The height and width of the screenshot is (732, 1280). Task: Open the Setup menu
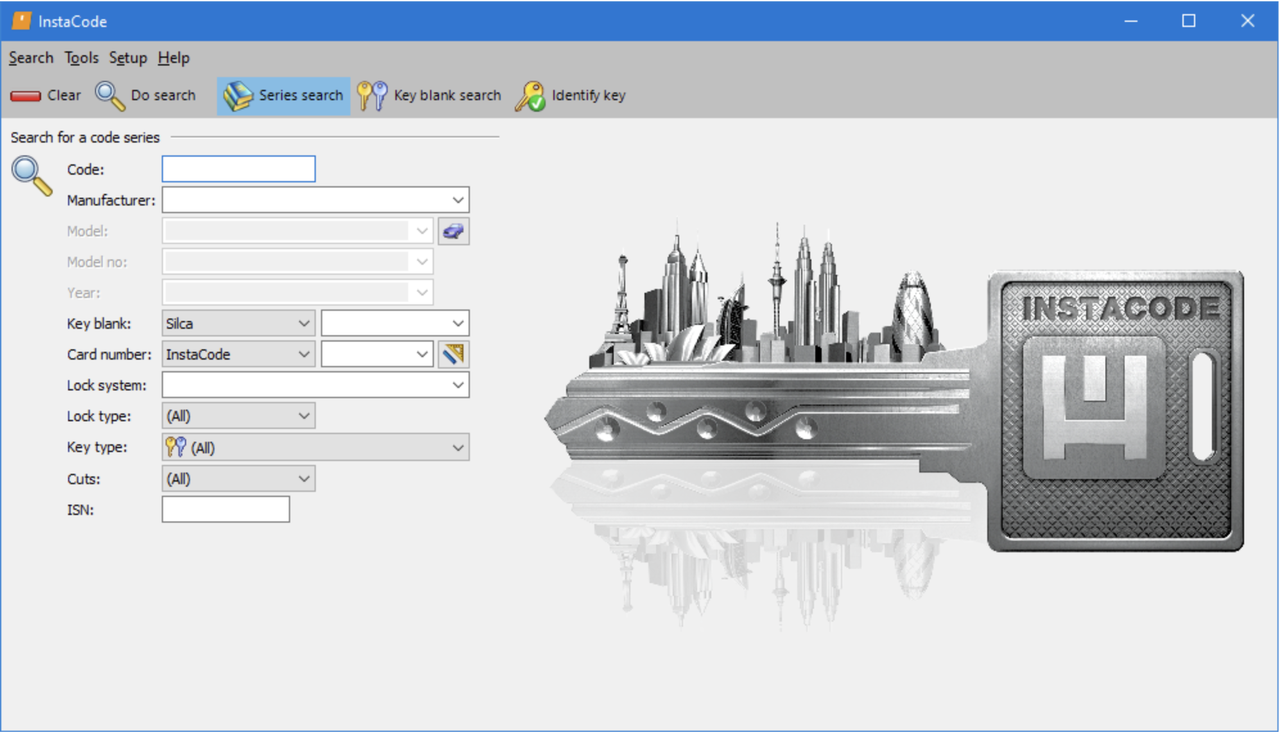(x=128, y=58)
